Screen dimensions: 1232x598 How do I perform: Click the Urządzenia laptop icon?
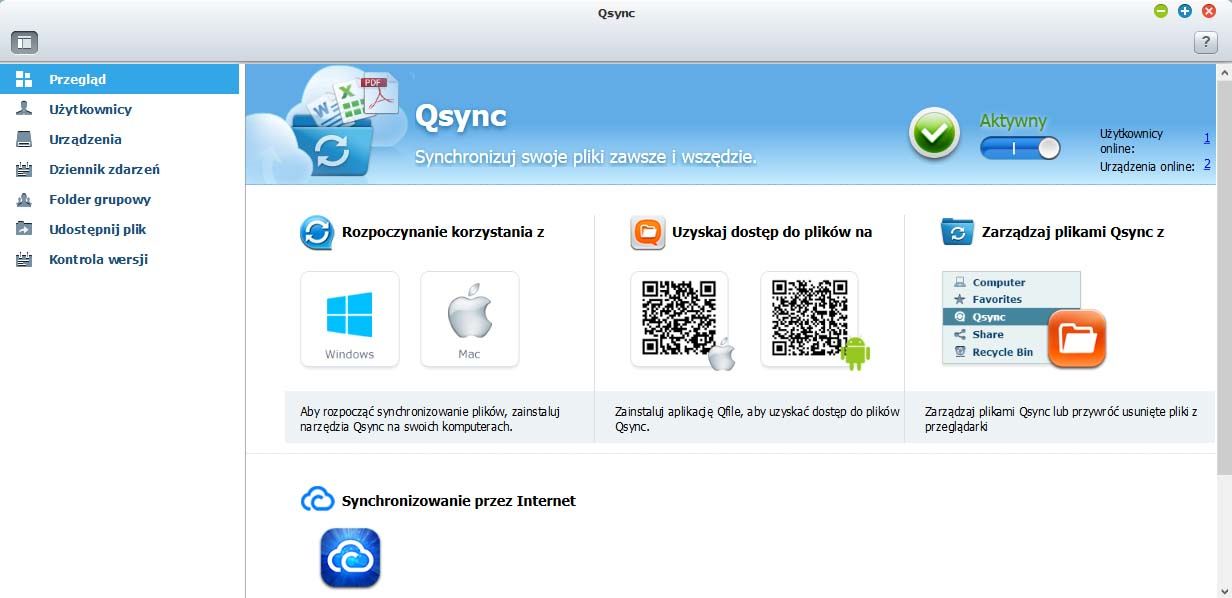point(24,139)
